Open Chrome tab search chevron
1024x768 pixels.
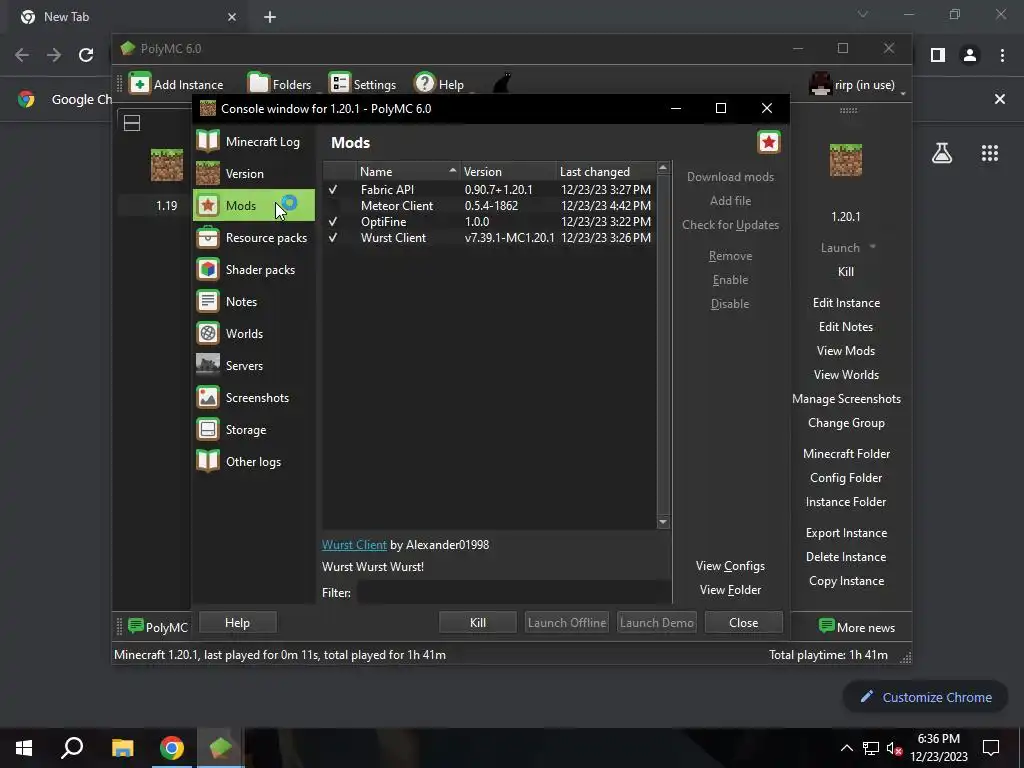(x=863, y=14)
